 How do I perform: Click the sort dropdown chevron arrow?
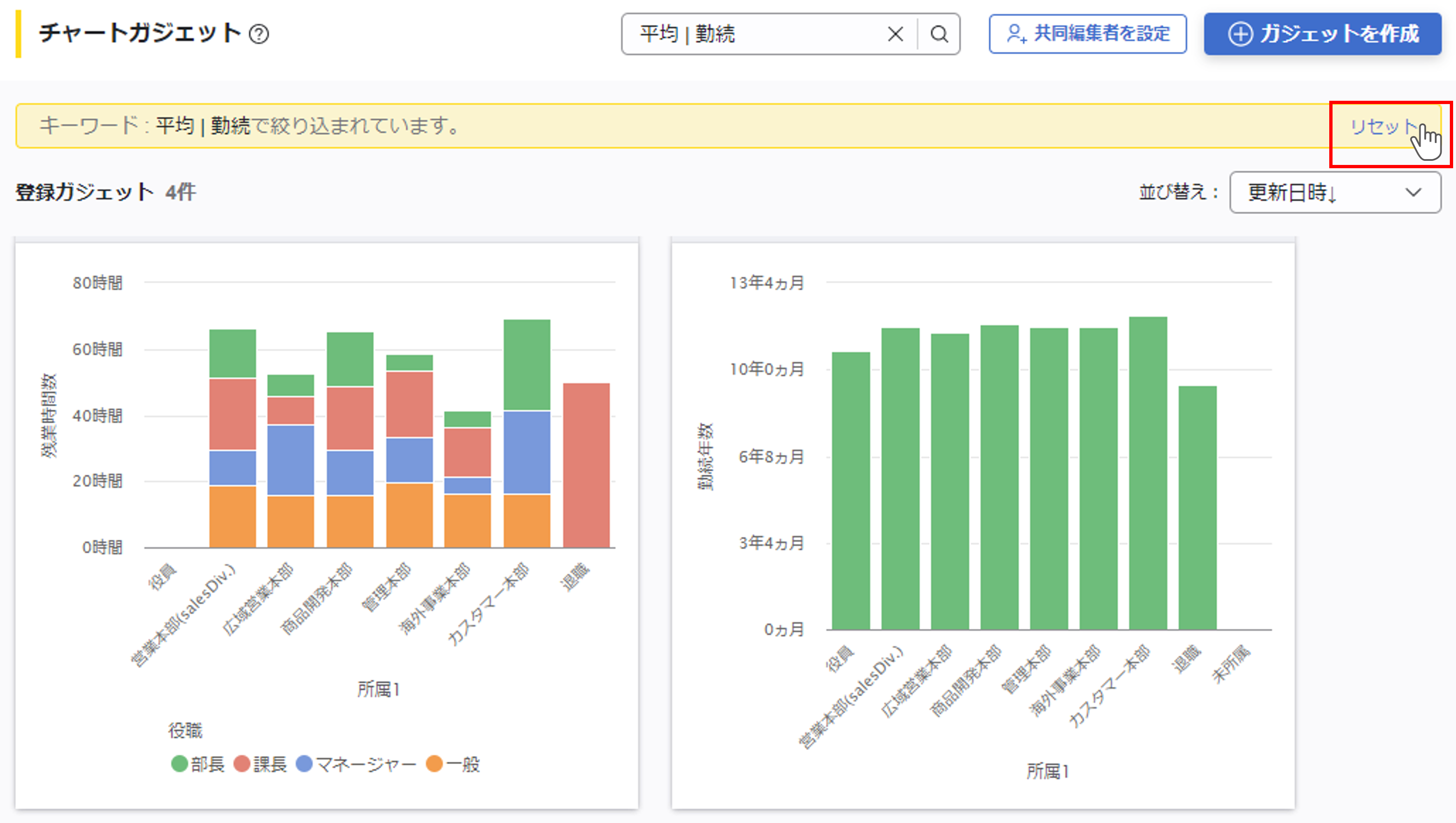1414,193
